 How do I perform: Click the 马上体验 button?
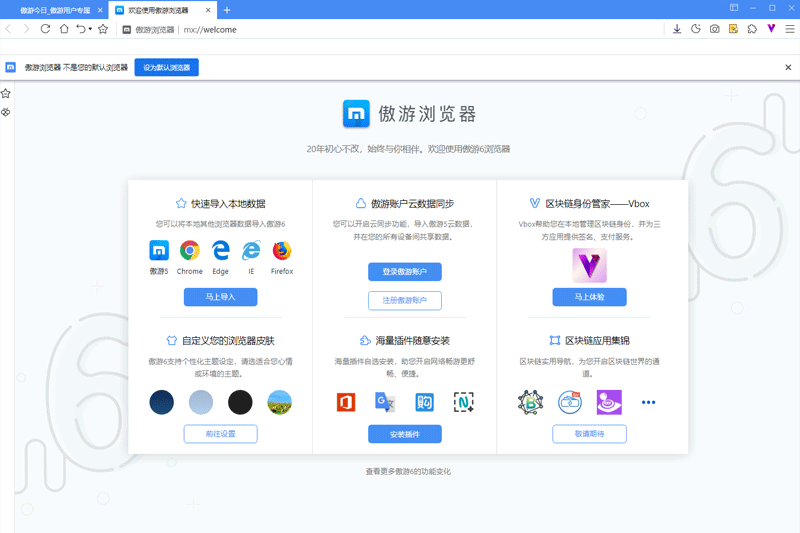[589, 297]
